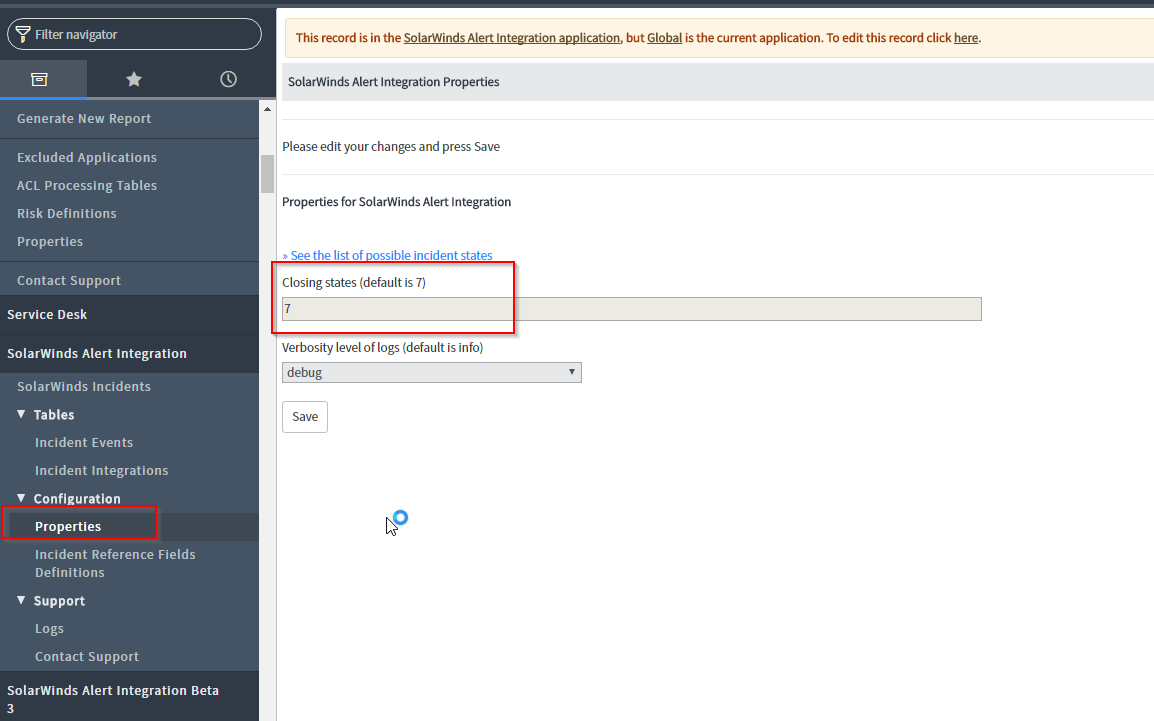Open Contact Support above Service Desk
The height and width of the screenshot is (721, 1154).
69,280
